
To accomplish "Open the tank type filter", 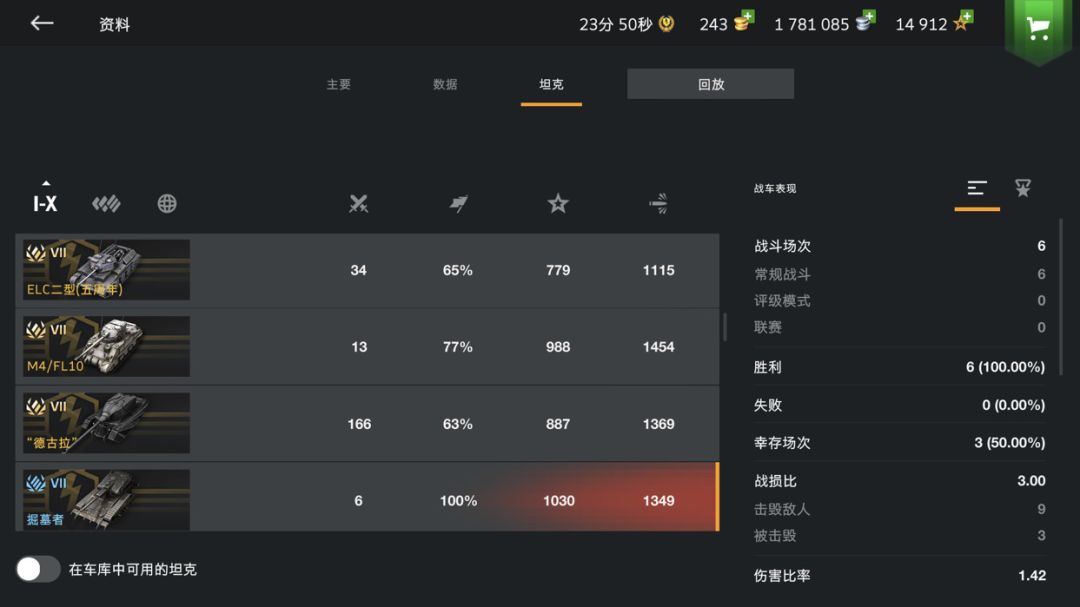I will 106,204.
